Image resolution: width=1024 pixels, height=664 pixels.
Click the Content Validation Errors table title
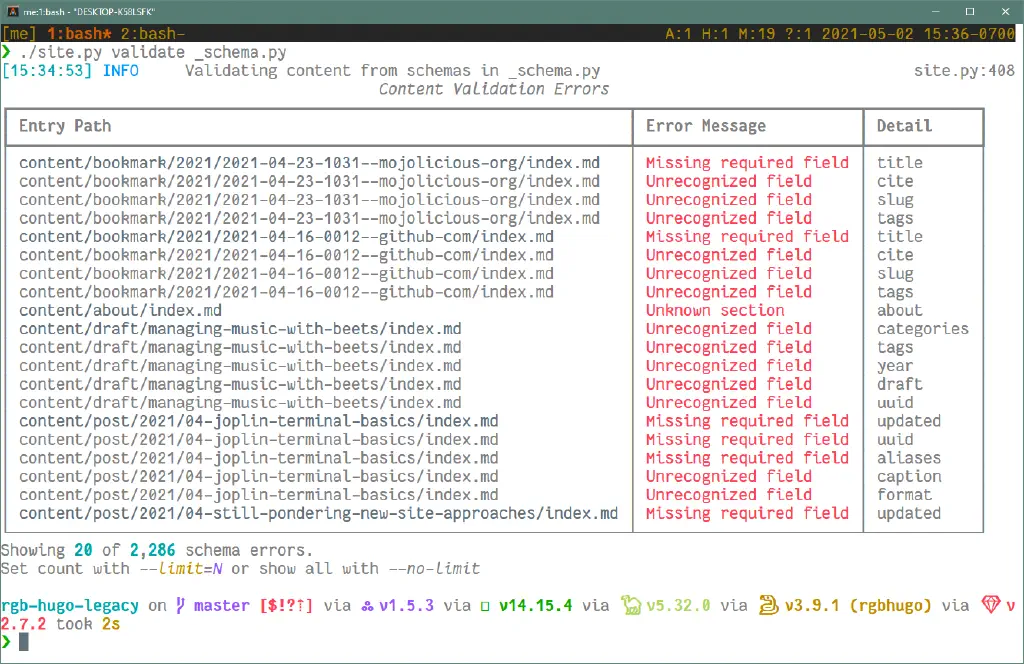pos(494,89)
